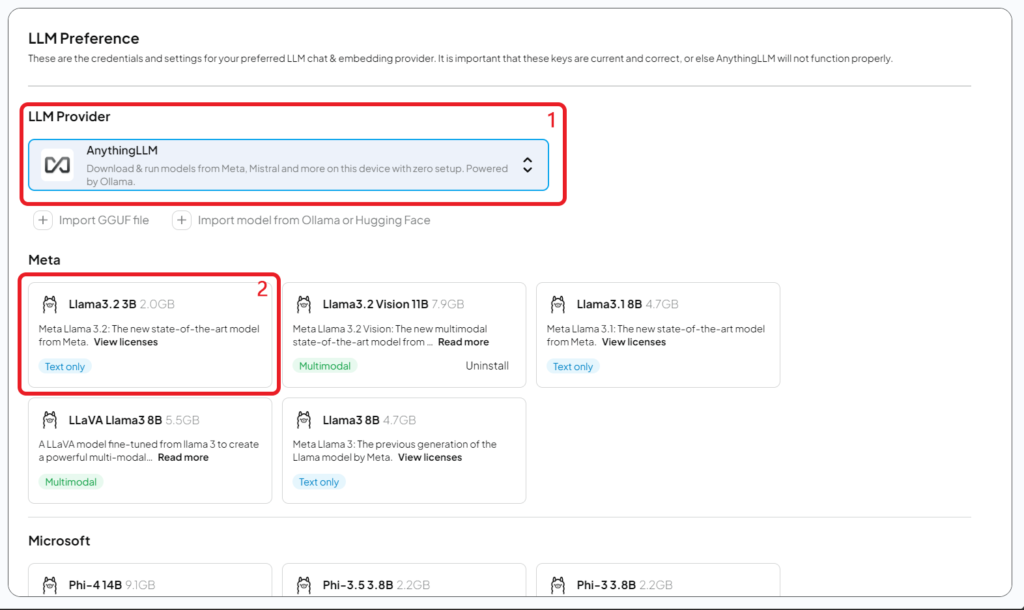Click the AnythingLLM logo icon in provider box
1024x610 pixels.
[57, 165]
